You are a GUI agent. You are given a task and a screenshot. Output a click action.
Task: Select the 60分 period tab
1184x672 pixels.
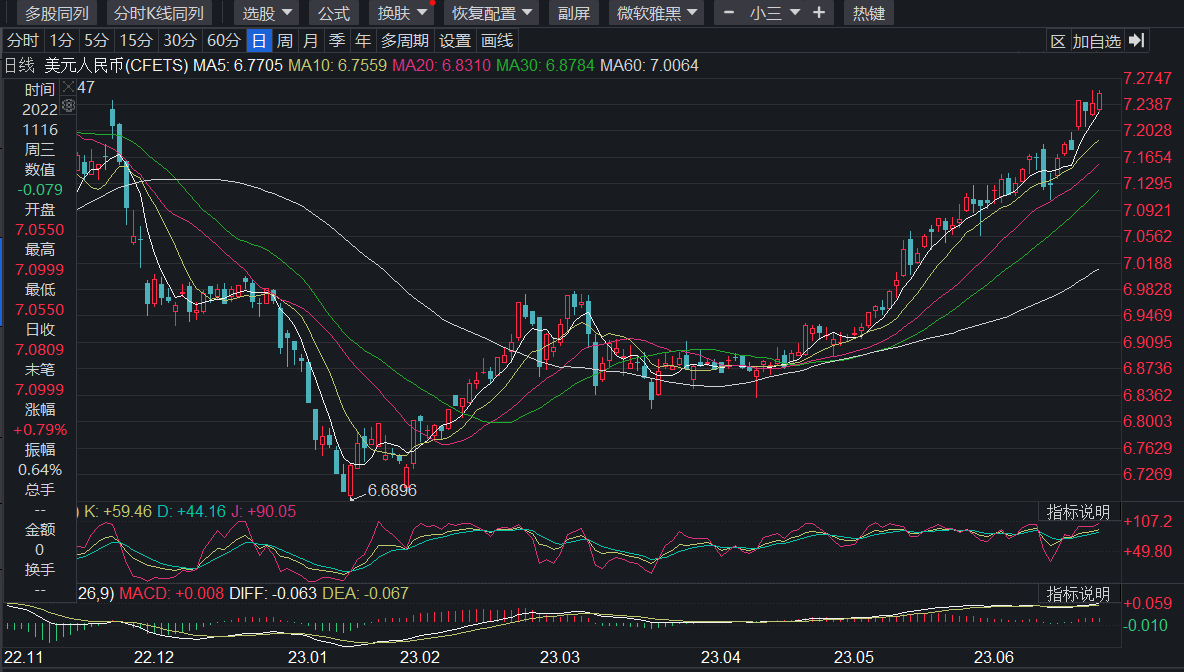pos(223,41)
